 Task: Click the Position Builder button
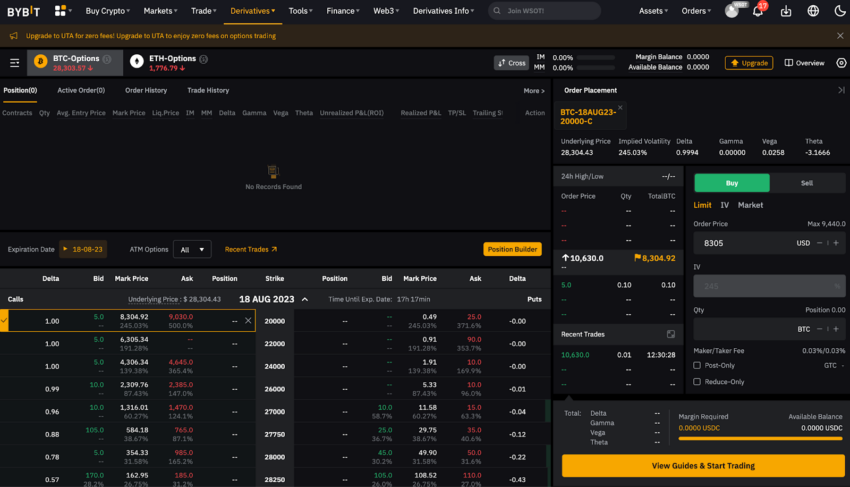pyautogui.click(x=512, y=249)
